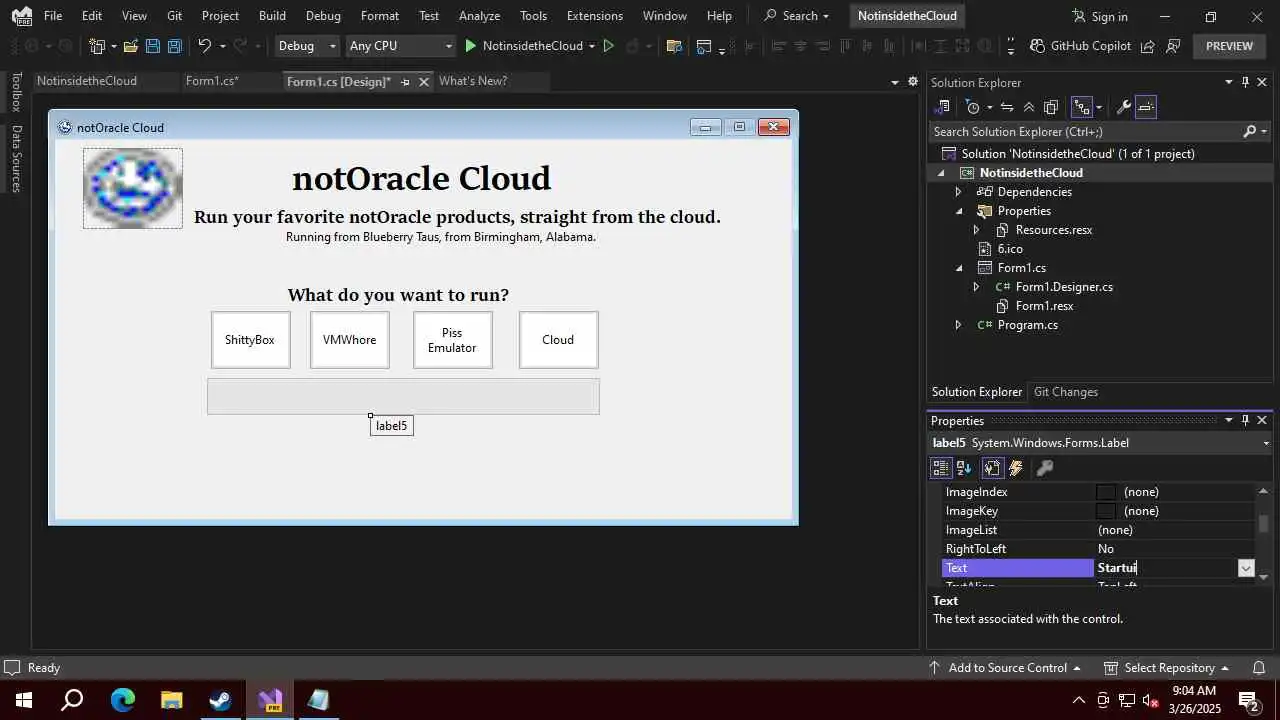Toggle auto-hide pin on Properties panel

pyautogui.click(x=1245, y=421)
